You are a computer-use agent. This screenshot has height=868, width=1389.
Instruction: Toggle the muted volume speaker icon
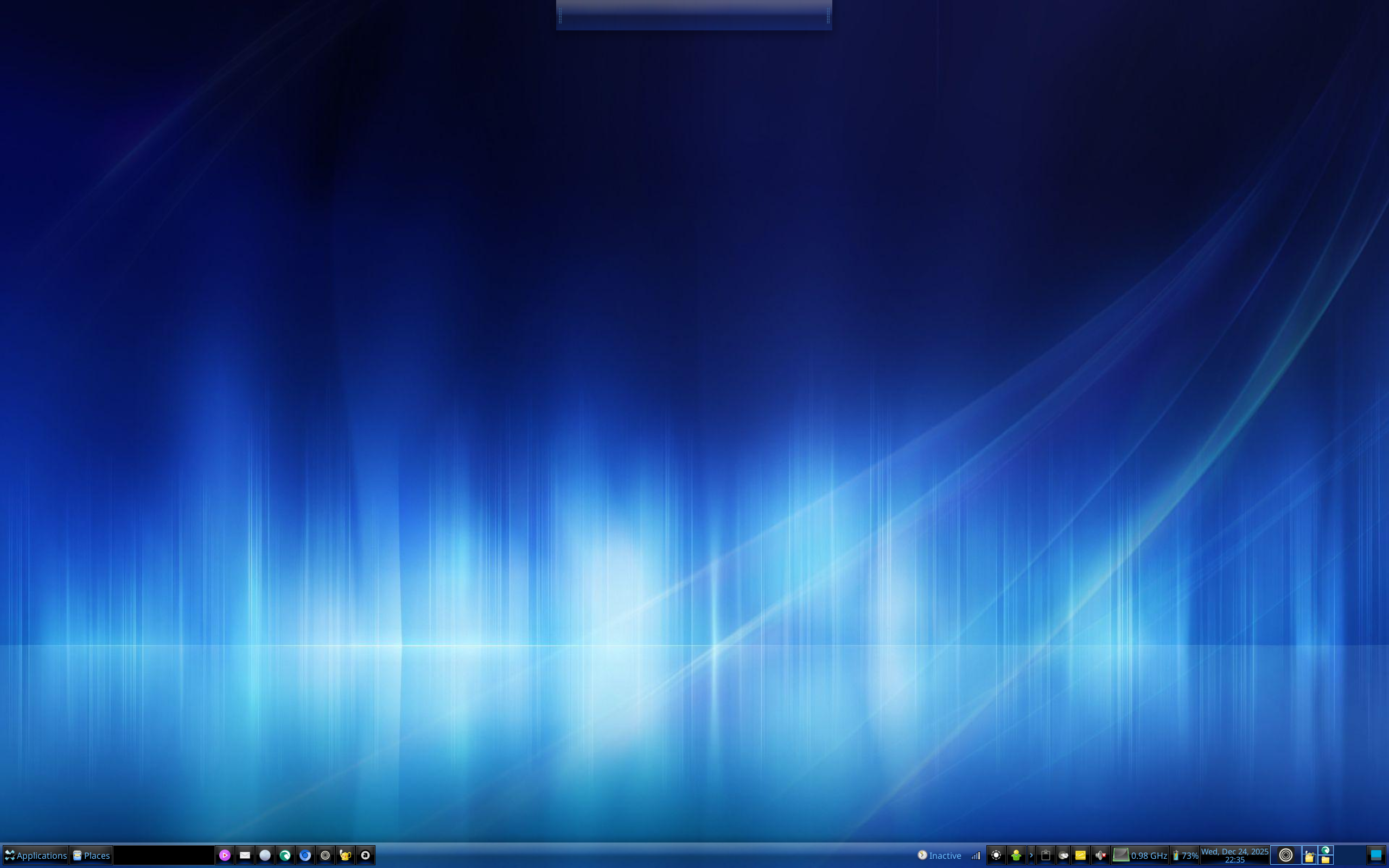pyautogui.click(x=1100, y=856)
